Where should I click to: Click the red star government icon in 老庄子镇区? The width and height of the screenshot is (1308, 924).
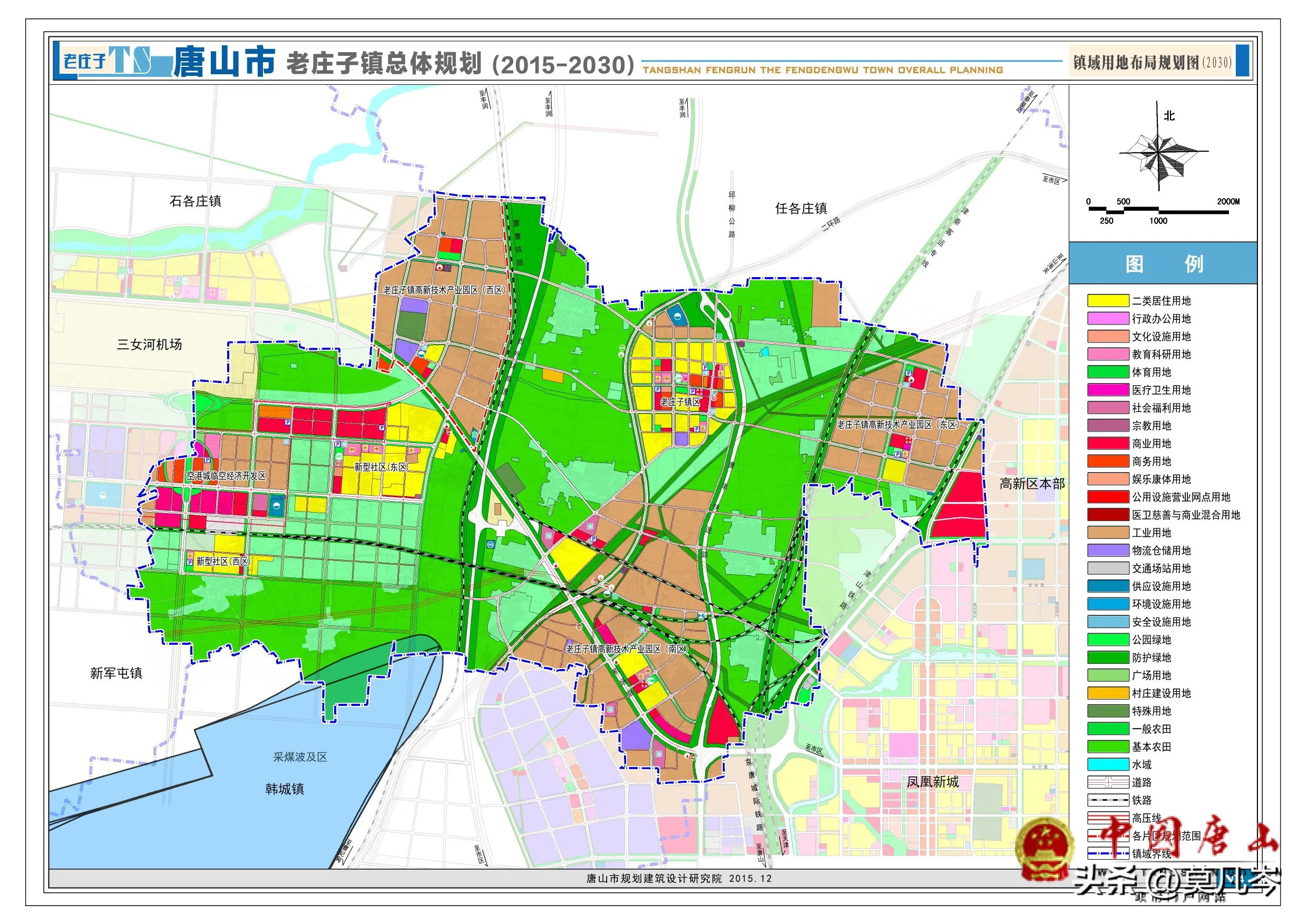[x=686, y=379]
